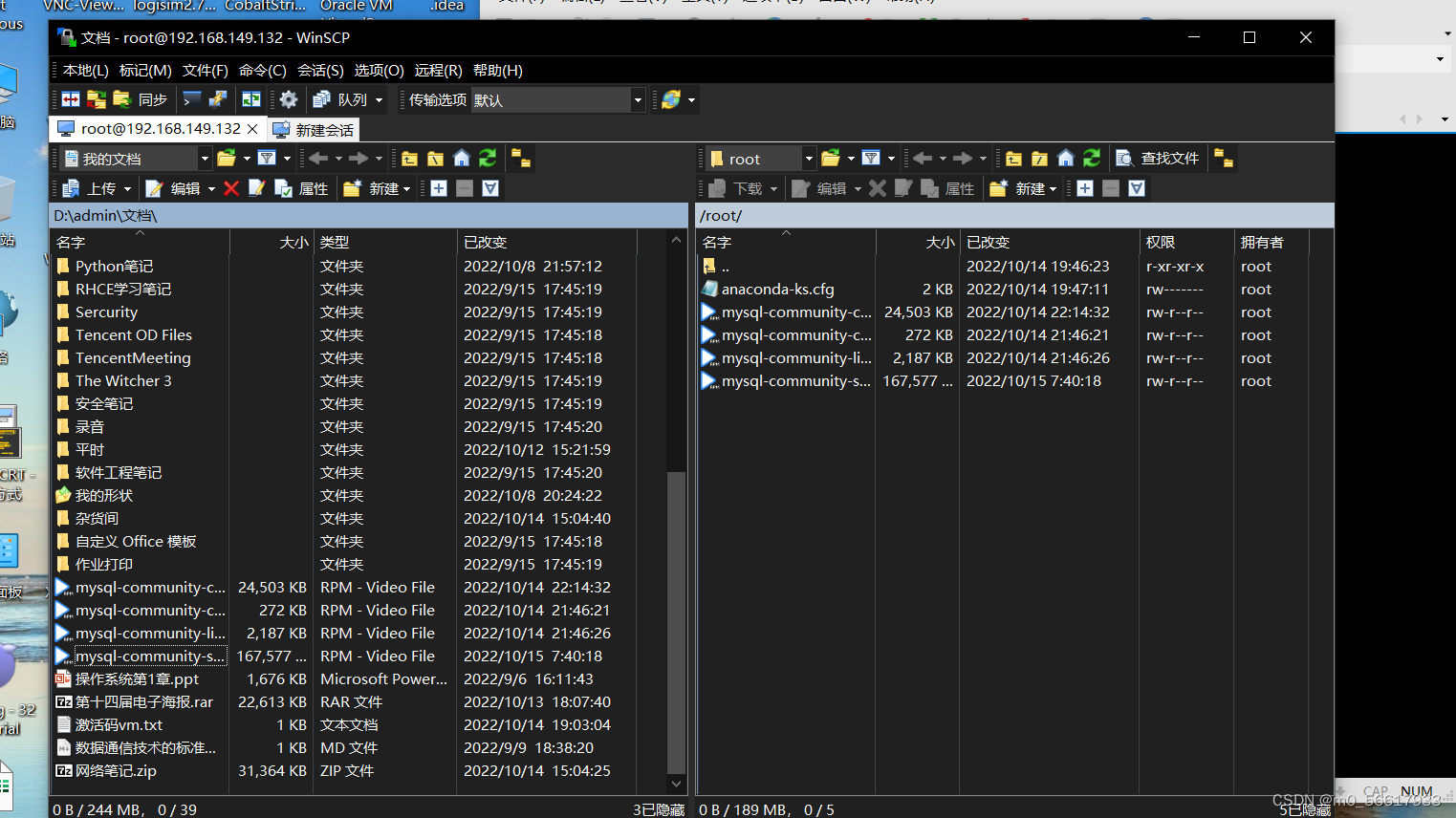Image resolution: width=1456 pixels, height=818 pixels.
Task: Open the 远程(R) menu
Action: (x=439, y=70)
